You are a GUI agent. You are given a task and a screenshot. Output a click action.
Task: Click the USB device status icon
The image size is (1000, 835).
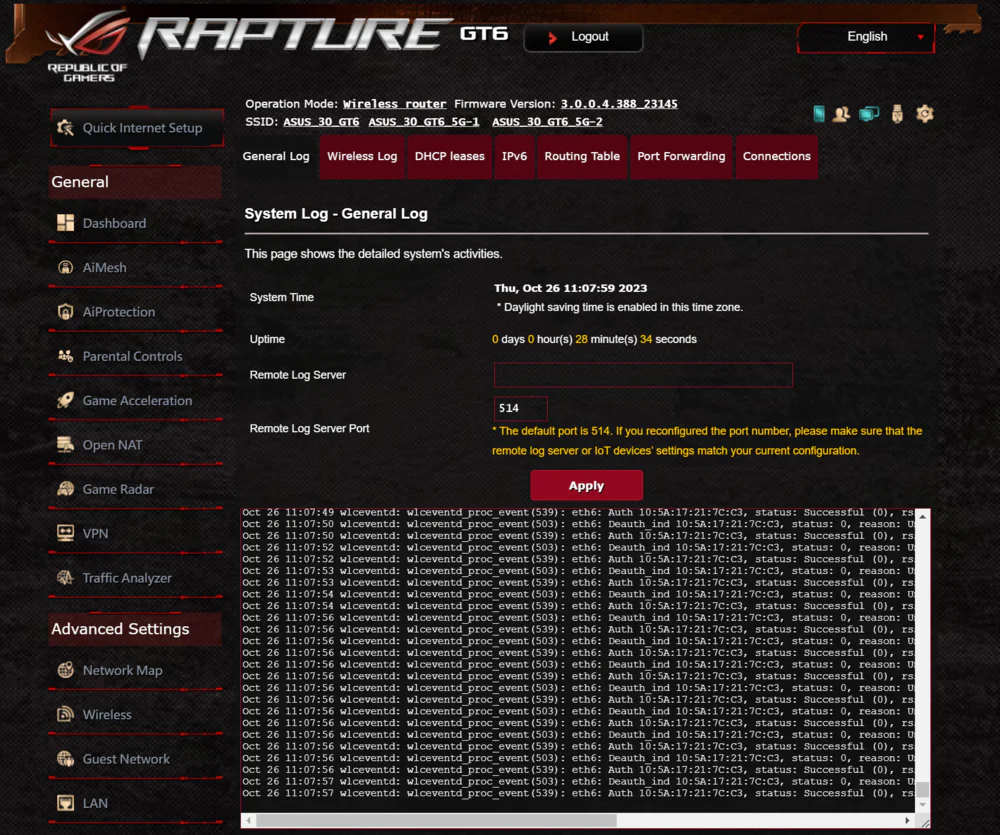(897, 114)
